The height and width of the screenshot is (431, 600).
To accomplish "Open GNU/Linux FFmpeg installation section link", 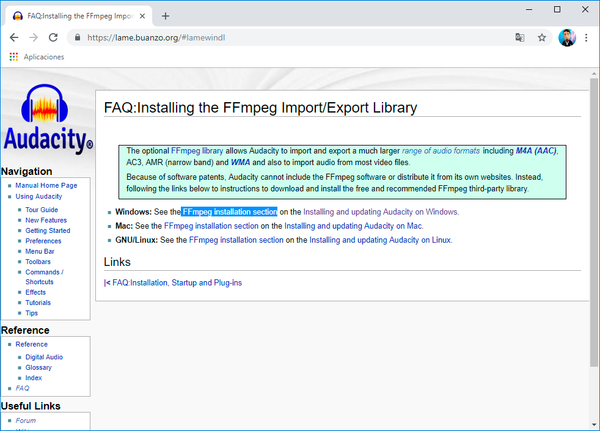I will (x=236, y=240).
